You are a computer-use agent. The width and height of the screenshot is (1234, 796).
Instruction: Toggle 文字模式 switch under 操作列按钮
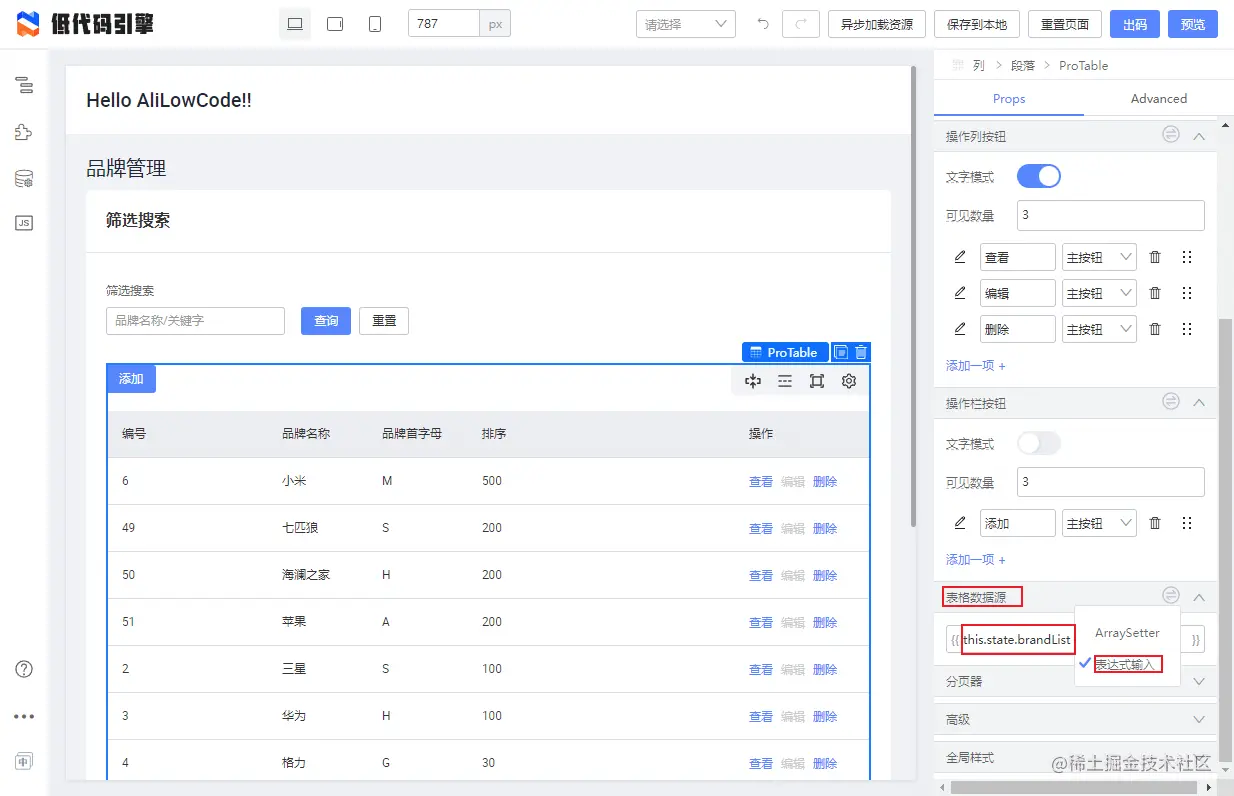click(x=1039, y=176)
